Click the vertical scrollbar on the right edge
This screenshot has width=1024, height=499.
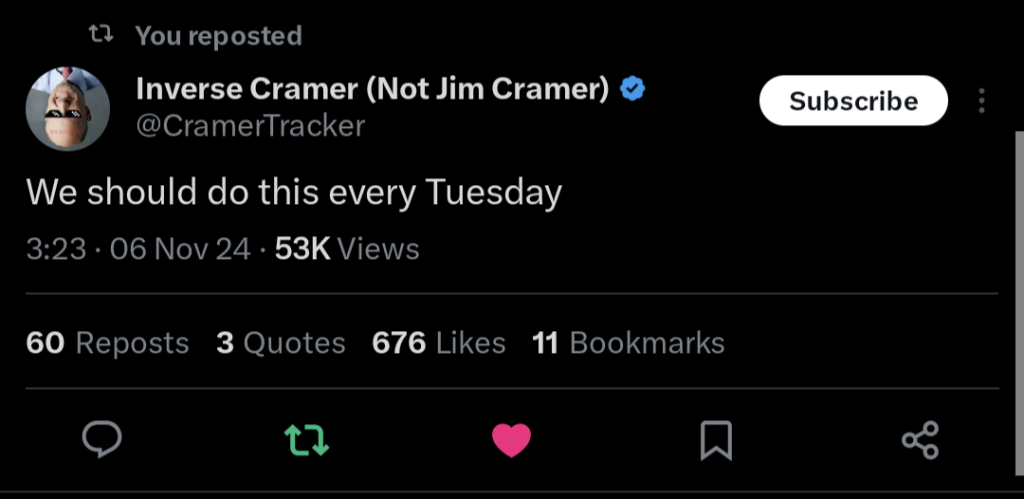(1019, 304)
